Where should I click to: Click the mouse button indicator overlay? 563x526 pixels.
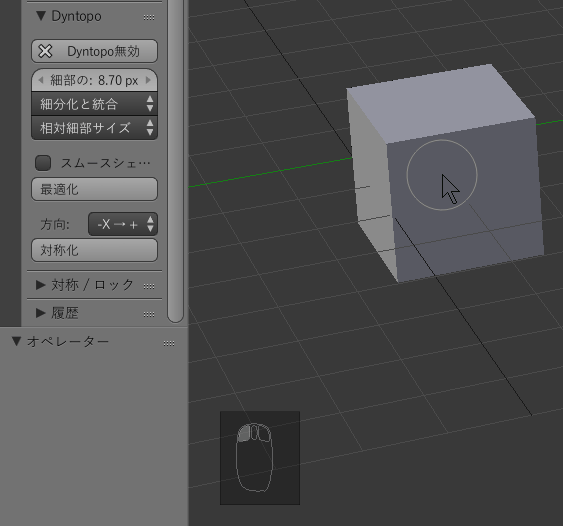click(260, 458)
